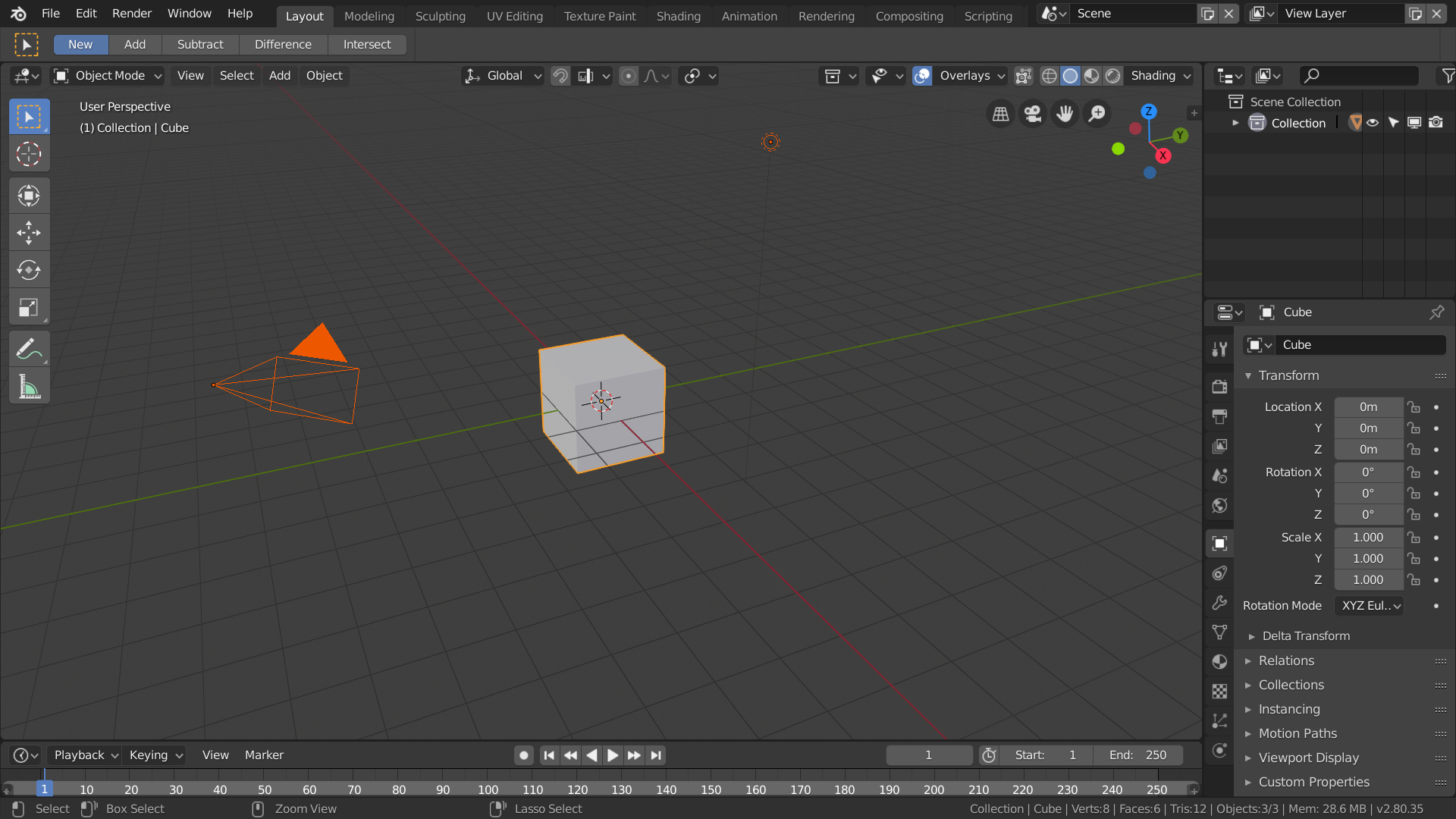Expand the Delta Transform panel

click(x=1304, y=636)
